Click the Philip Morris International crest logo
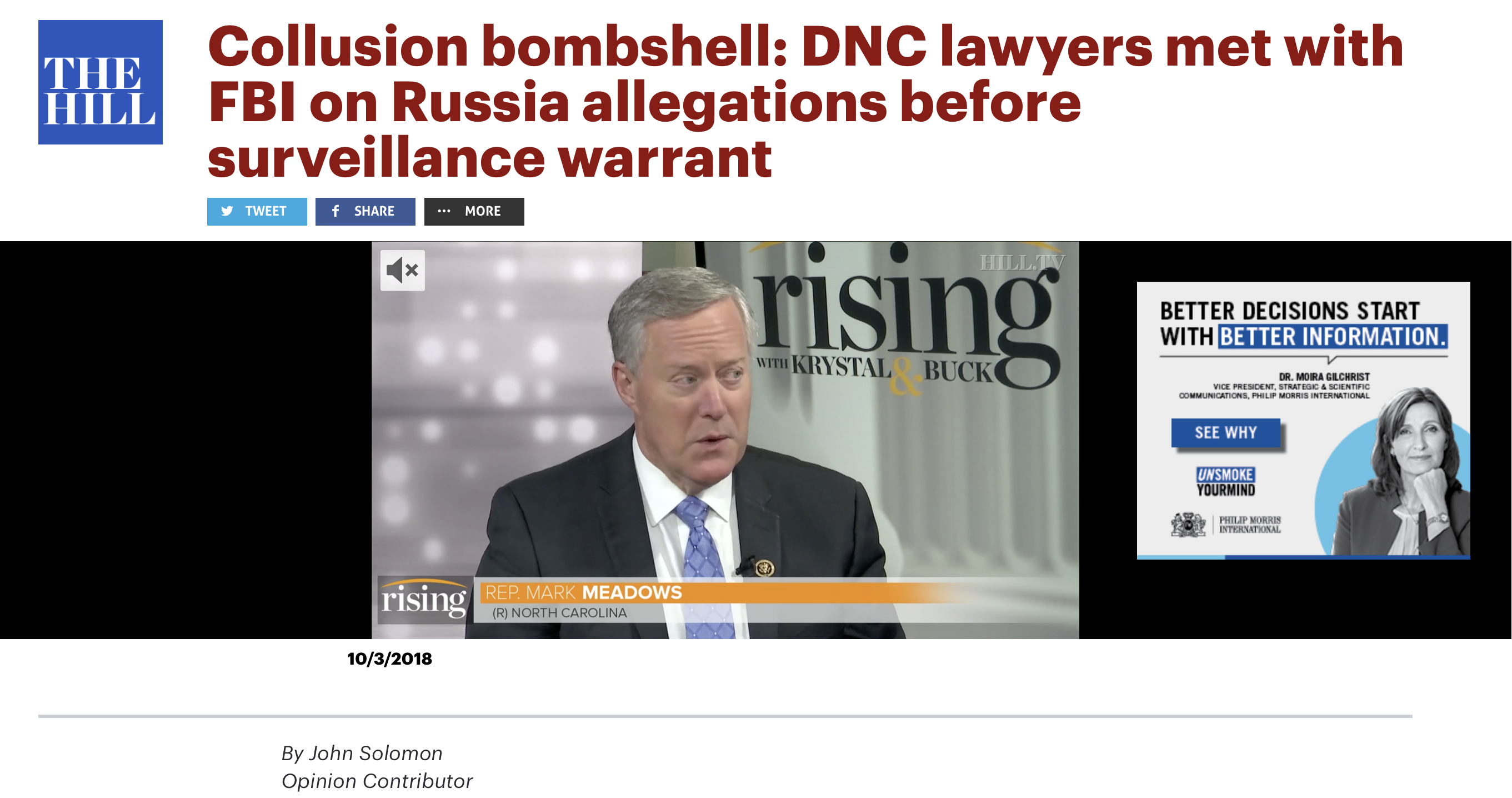 (1188, 525)
